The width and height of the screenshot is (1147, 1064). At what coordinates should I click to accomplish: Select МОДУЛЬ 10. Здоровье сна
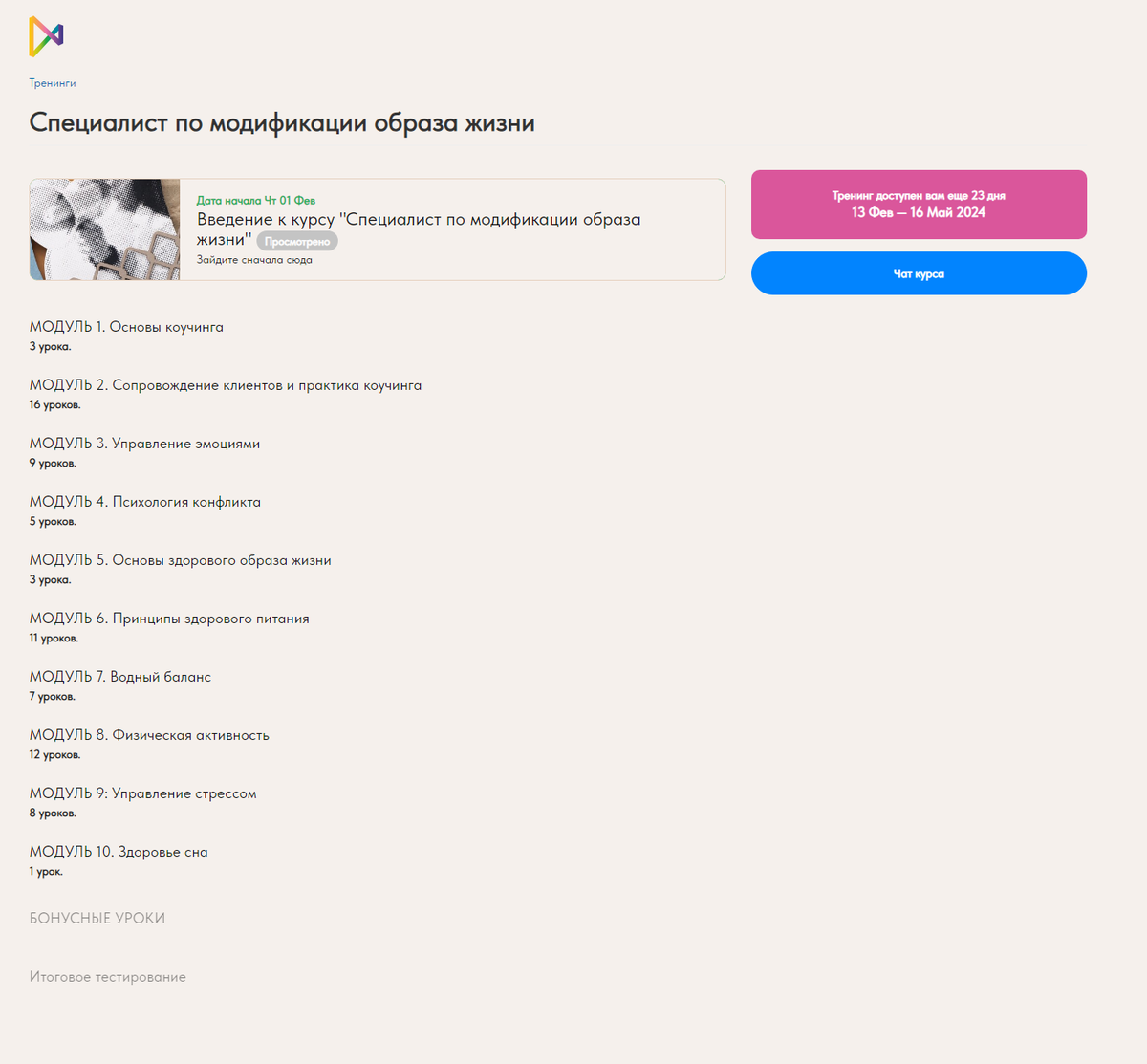pyautogui.click(x=119, y=852)
